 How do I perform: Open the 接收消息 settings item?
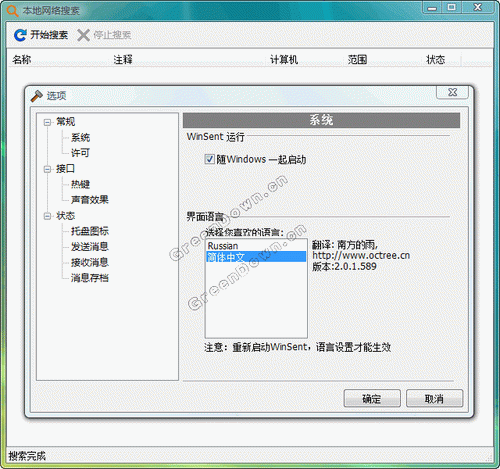pos(90,262)
